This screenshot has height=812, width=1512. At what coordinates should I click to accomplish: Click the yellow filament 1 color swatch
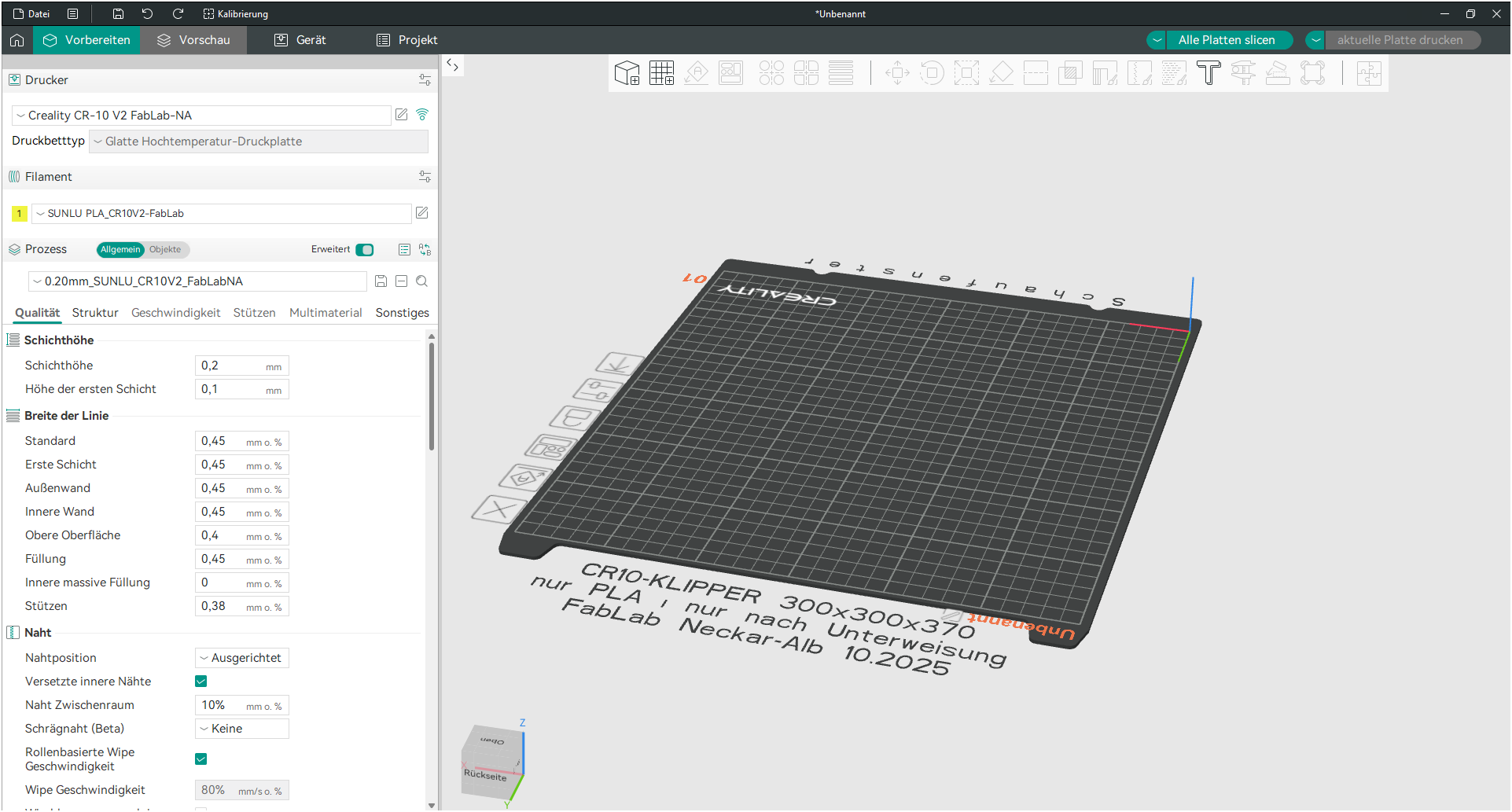pyautogui.click(x=20, y=214)
